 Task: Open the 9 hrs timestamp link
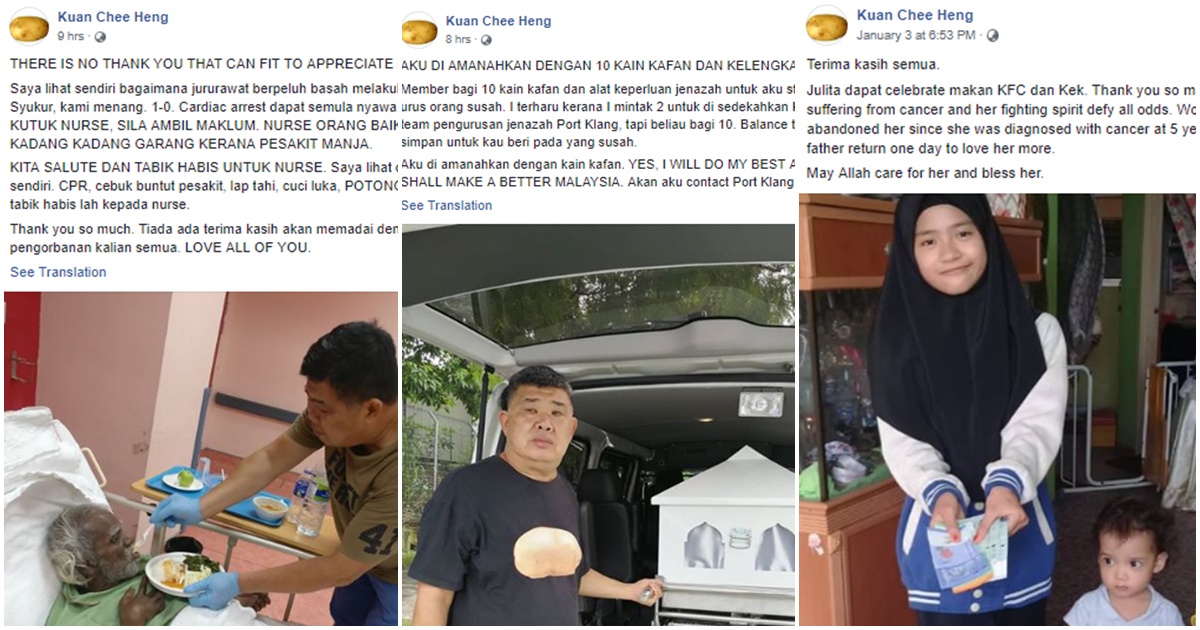pos(71,37)
